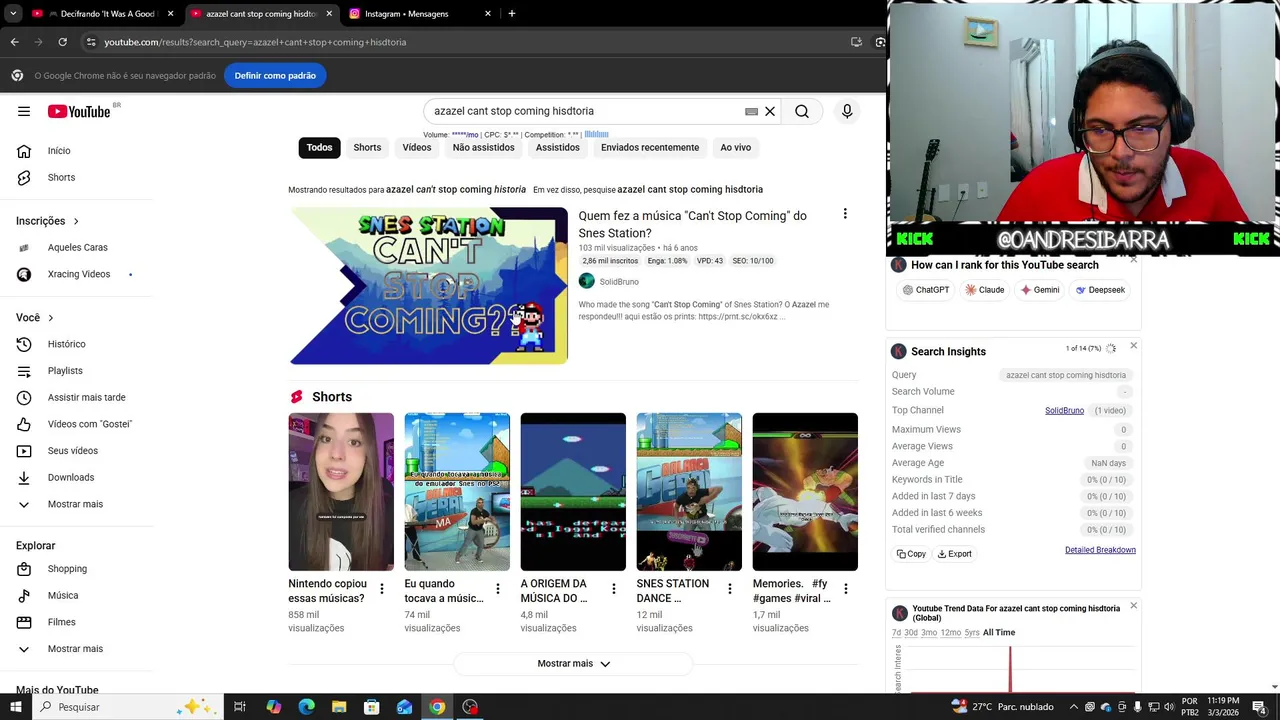This screenshot has width=1280, height=720.
Task: Ask Claude how to rank
Action: [x=985, y=290]
